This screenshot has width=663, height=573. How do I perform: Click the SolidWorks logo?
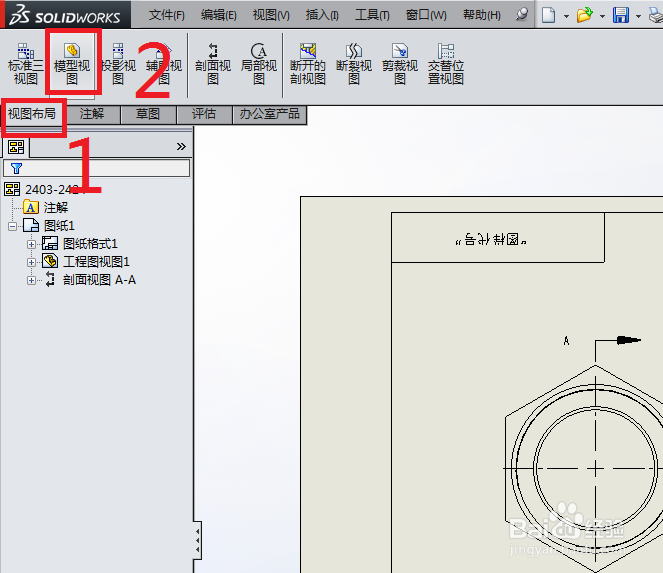[66, 14]
